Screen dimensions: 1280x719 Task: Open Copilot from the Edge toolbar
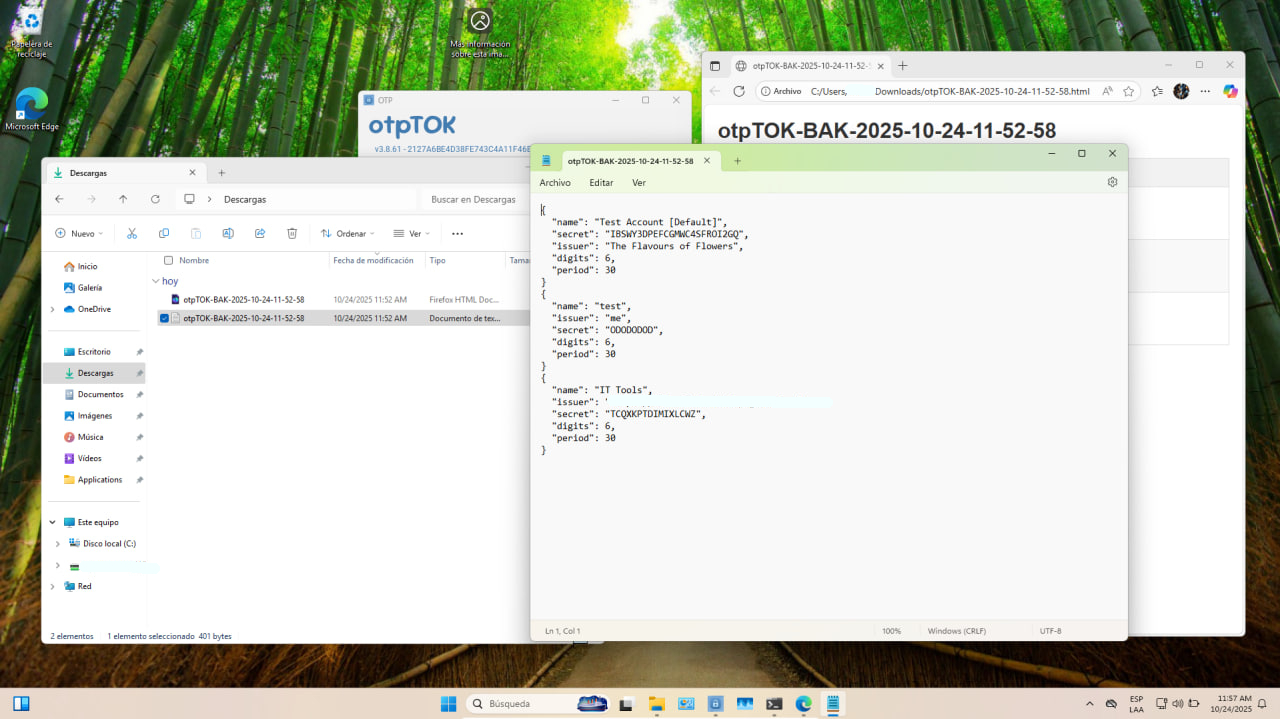click(1229, 91)
